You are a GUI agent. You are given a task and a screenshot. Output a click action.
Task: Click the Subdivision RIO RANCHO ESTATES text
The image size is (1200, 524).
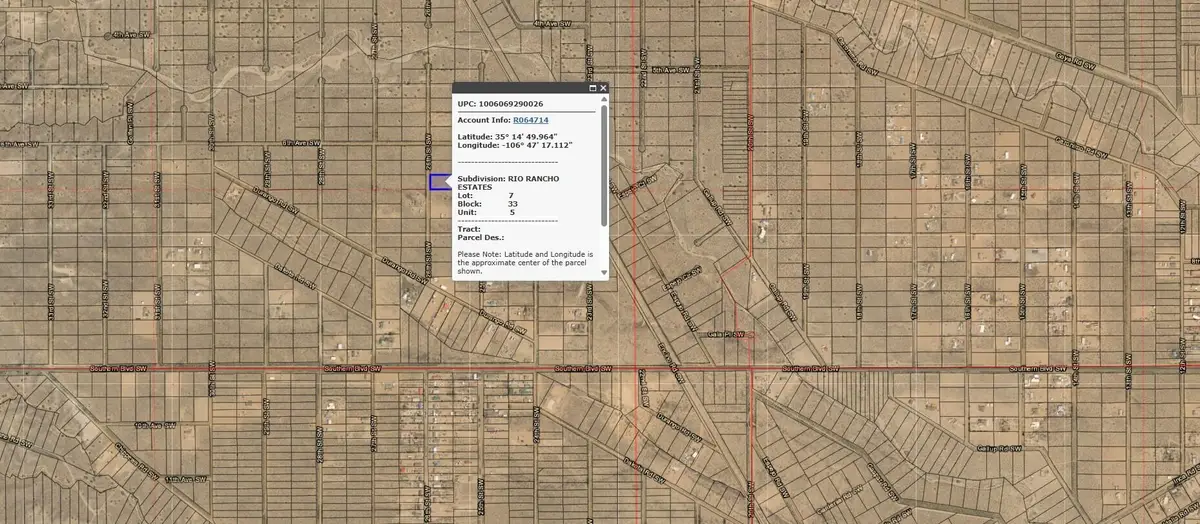coord(509,182)
